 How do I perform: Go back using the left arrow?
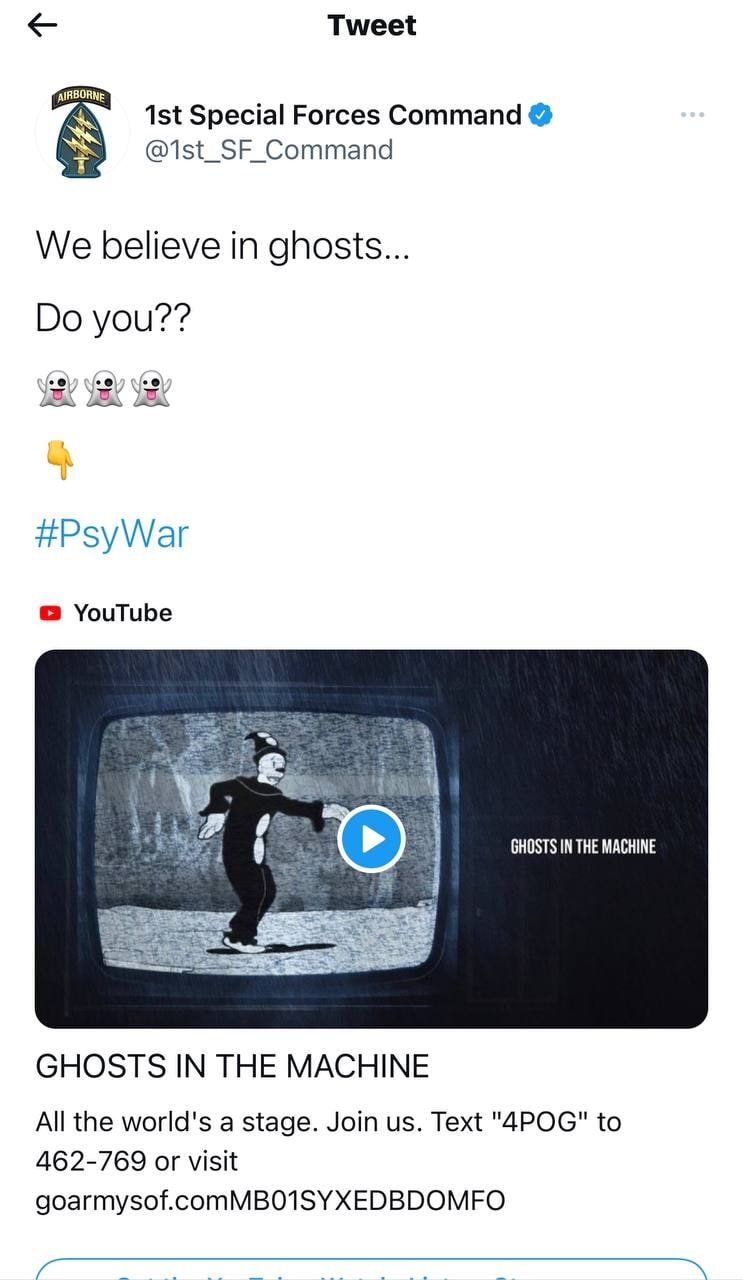43,26
